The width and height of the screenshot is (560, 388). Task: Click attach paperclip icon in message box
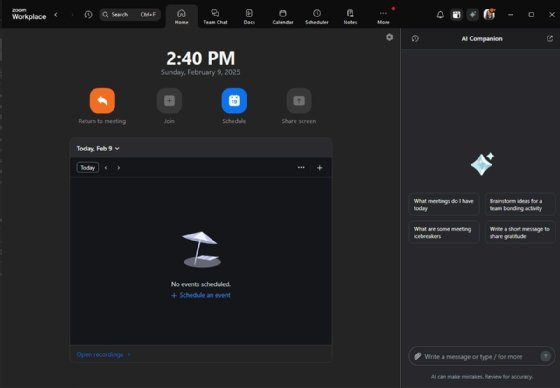click(x=418, y=356)
